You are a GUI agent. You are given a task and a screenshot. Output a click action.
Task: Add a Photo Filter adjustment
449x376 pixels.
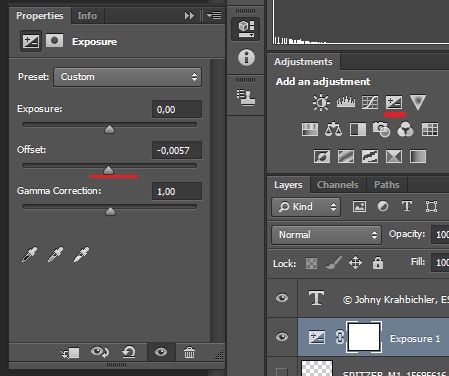[x=382, y=129]
